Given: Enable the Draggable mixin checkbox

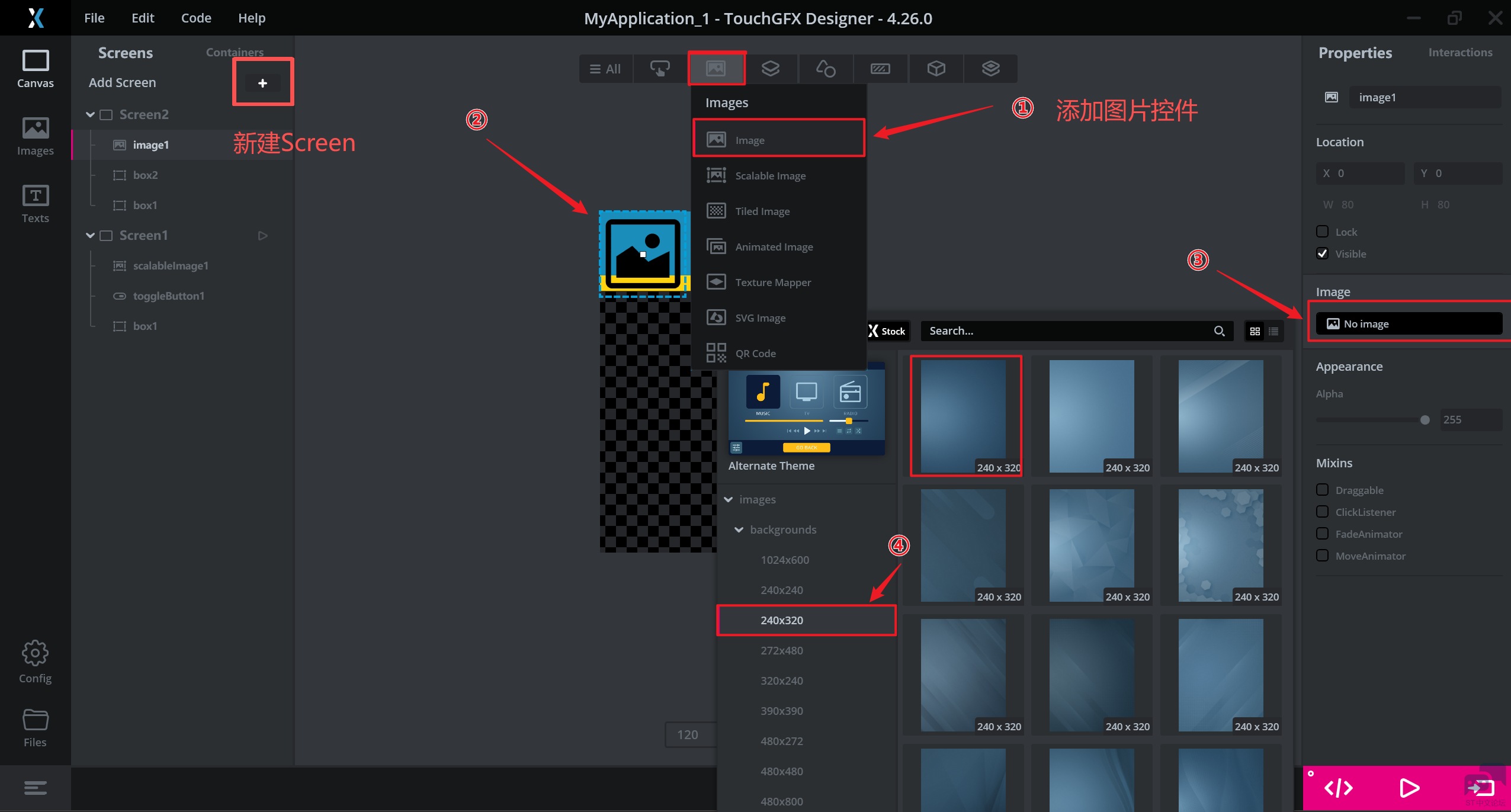Looking at the screenshot, I should click(x=1322, y=490).
